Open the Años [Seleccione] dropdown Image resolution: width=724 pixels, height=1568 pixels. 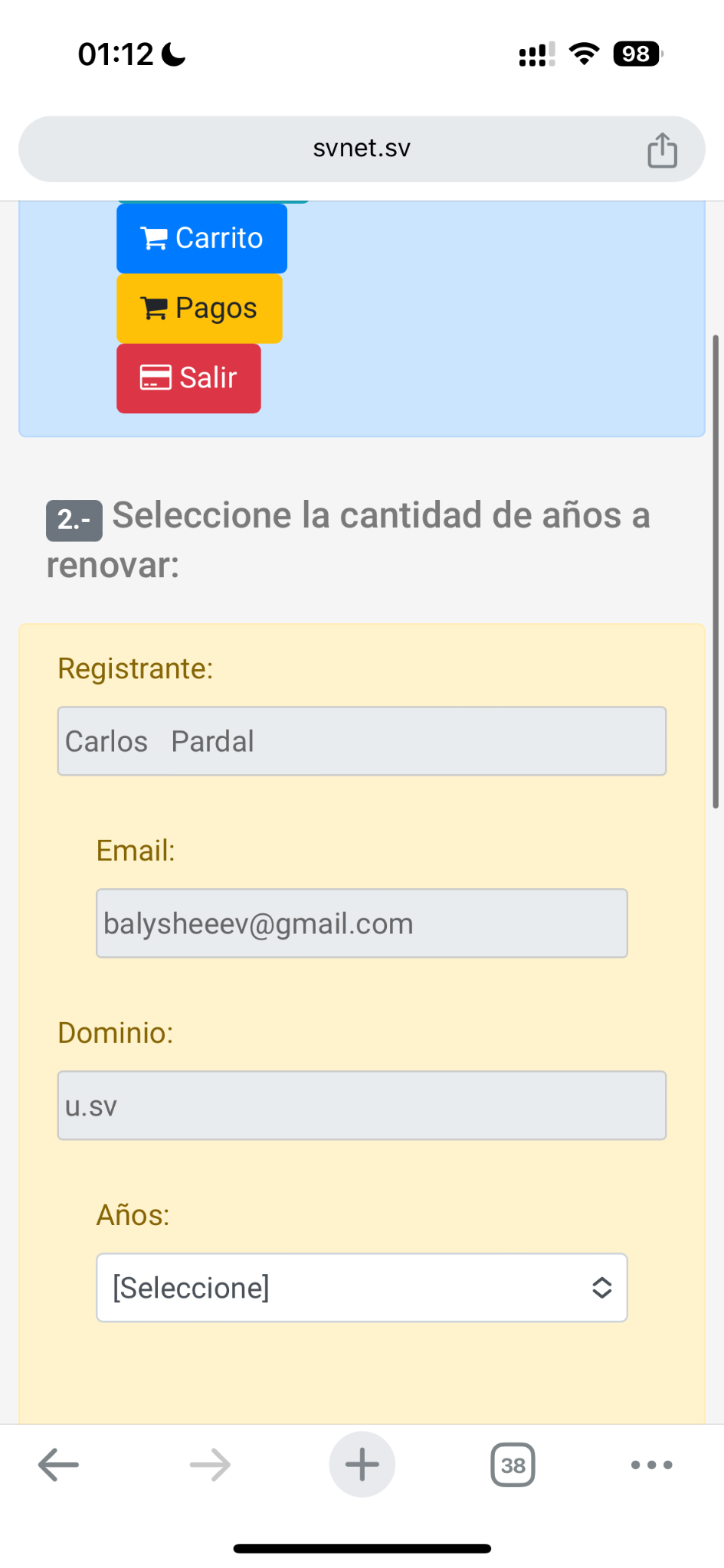pyautogui.click(x=345, y=1288)
